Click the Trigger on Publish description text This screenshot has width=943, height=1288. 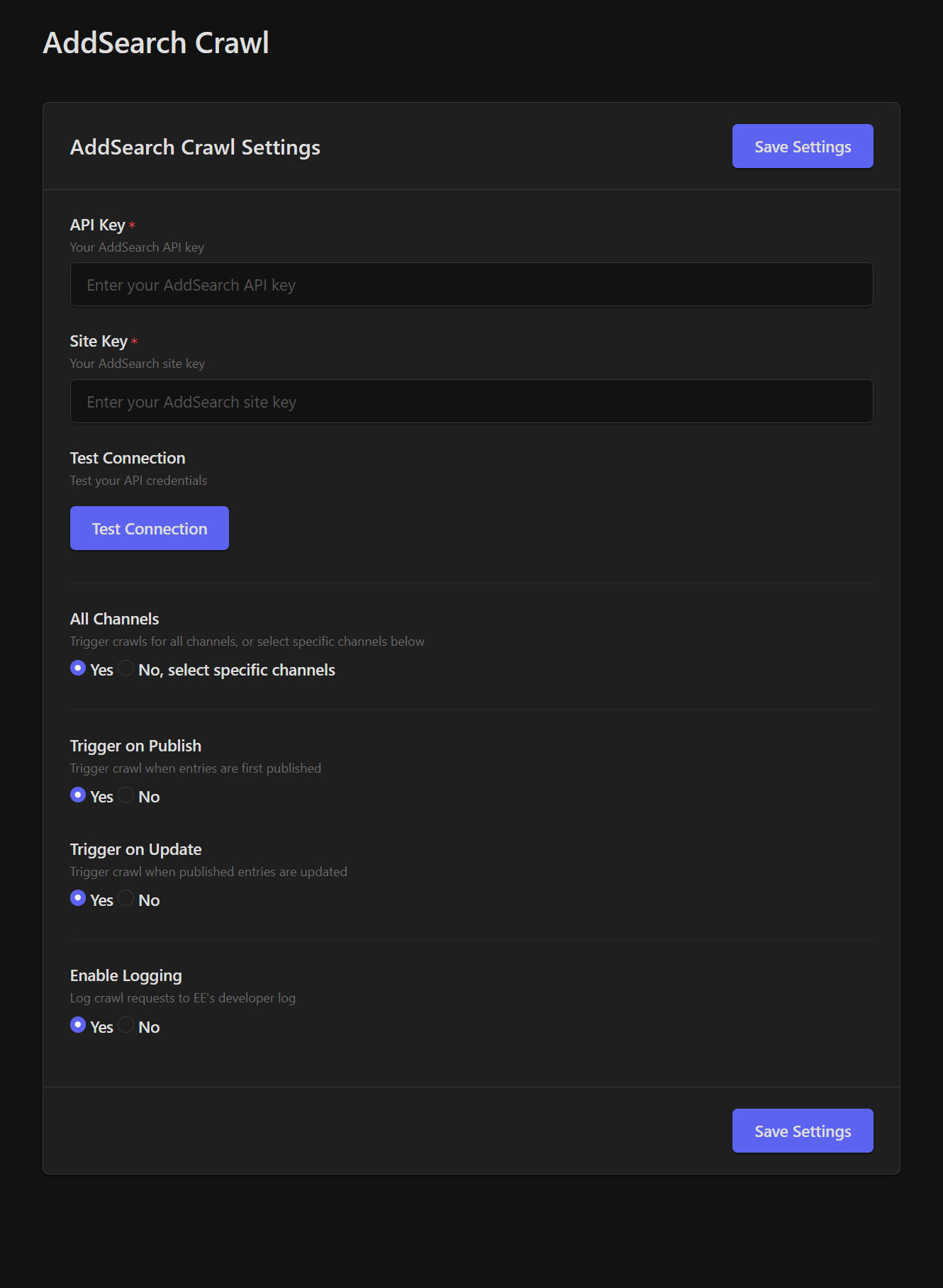click(195, 768)
